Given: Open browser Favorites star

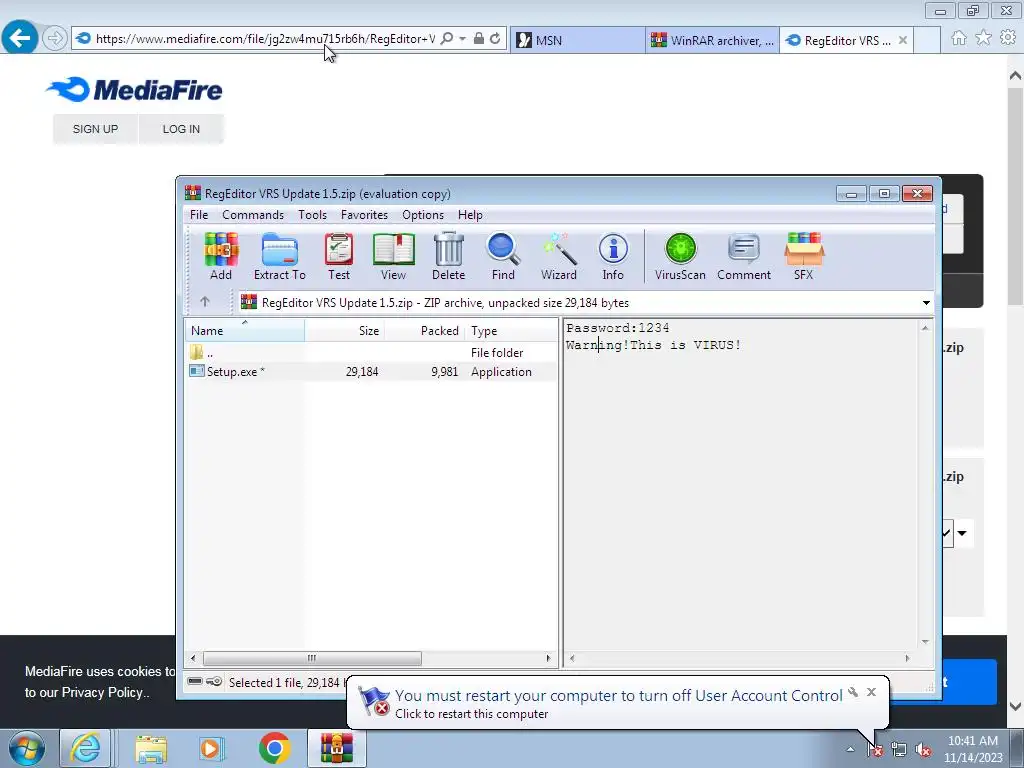Looking at the screenshot, I should (984, 38).
